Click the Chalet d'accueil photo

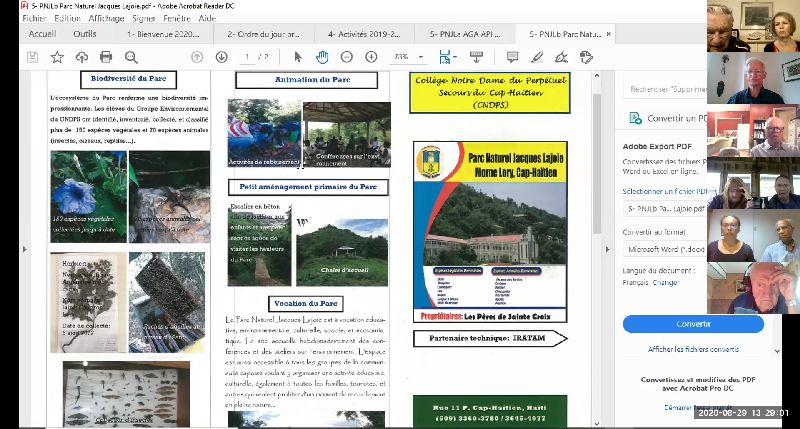(342, 252)
